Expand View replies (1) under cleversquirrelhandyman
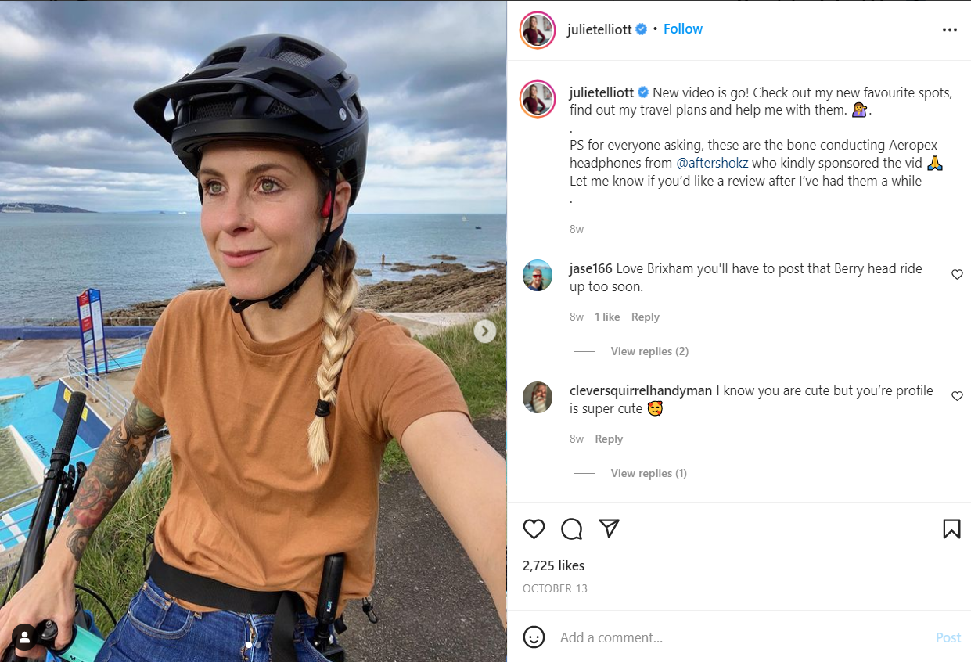Screen dimensions: 971x662 [x=649, y=473]
